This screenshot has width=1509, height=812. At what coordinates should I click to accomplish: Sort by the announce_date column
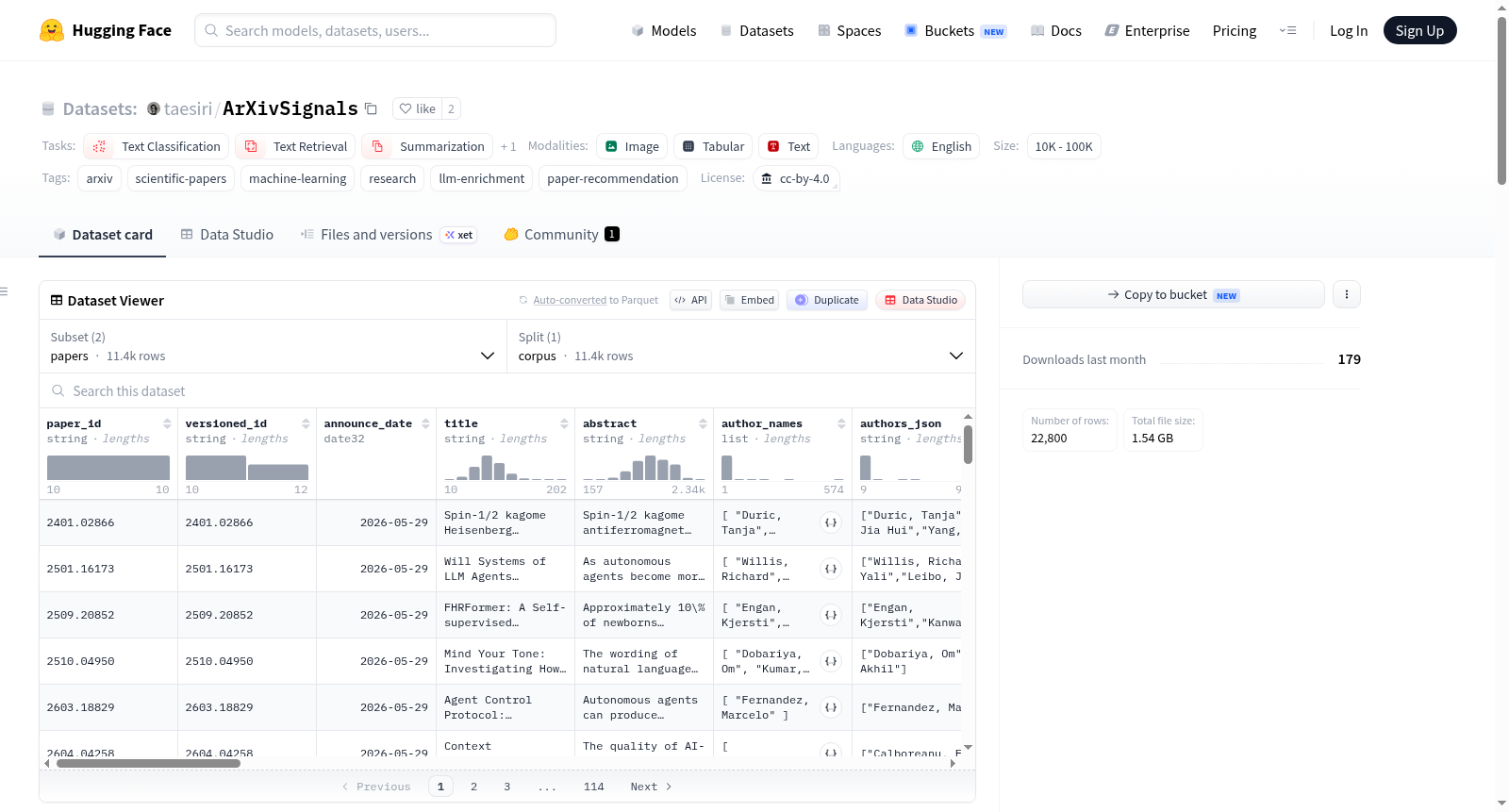click(x=425, y=423)
